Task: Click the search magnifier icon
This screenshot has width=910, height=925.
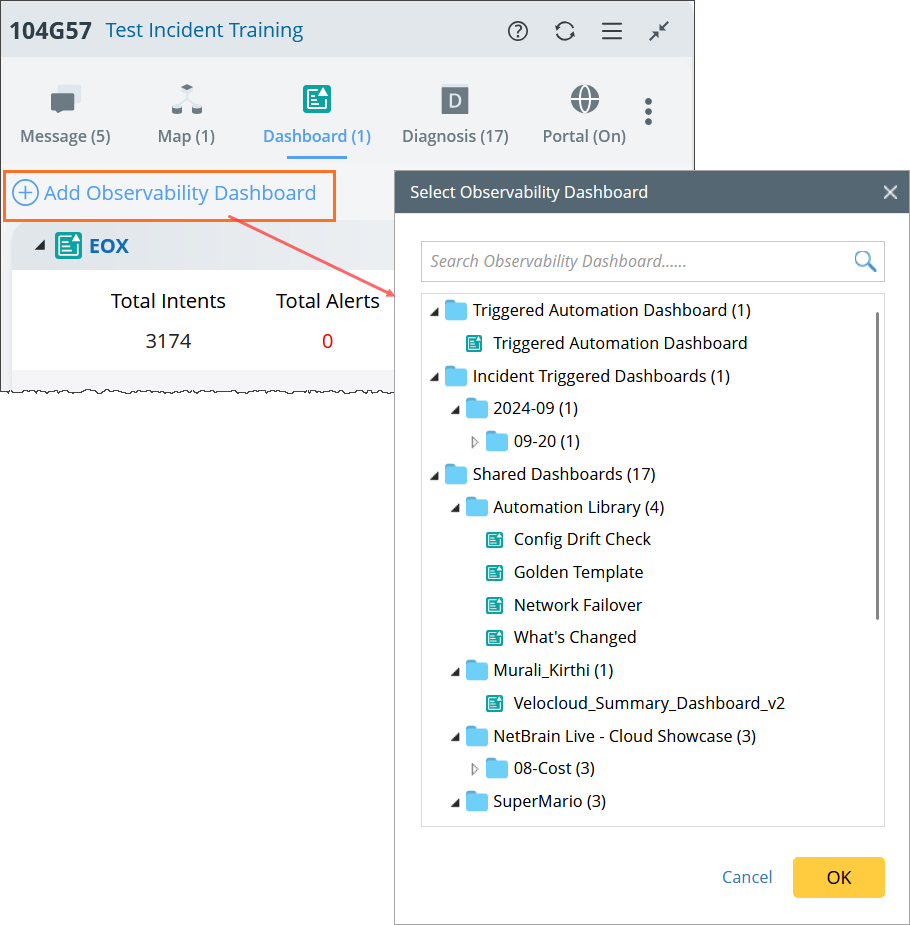Action: (864, 261)
